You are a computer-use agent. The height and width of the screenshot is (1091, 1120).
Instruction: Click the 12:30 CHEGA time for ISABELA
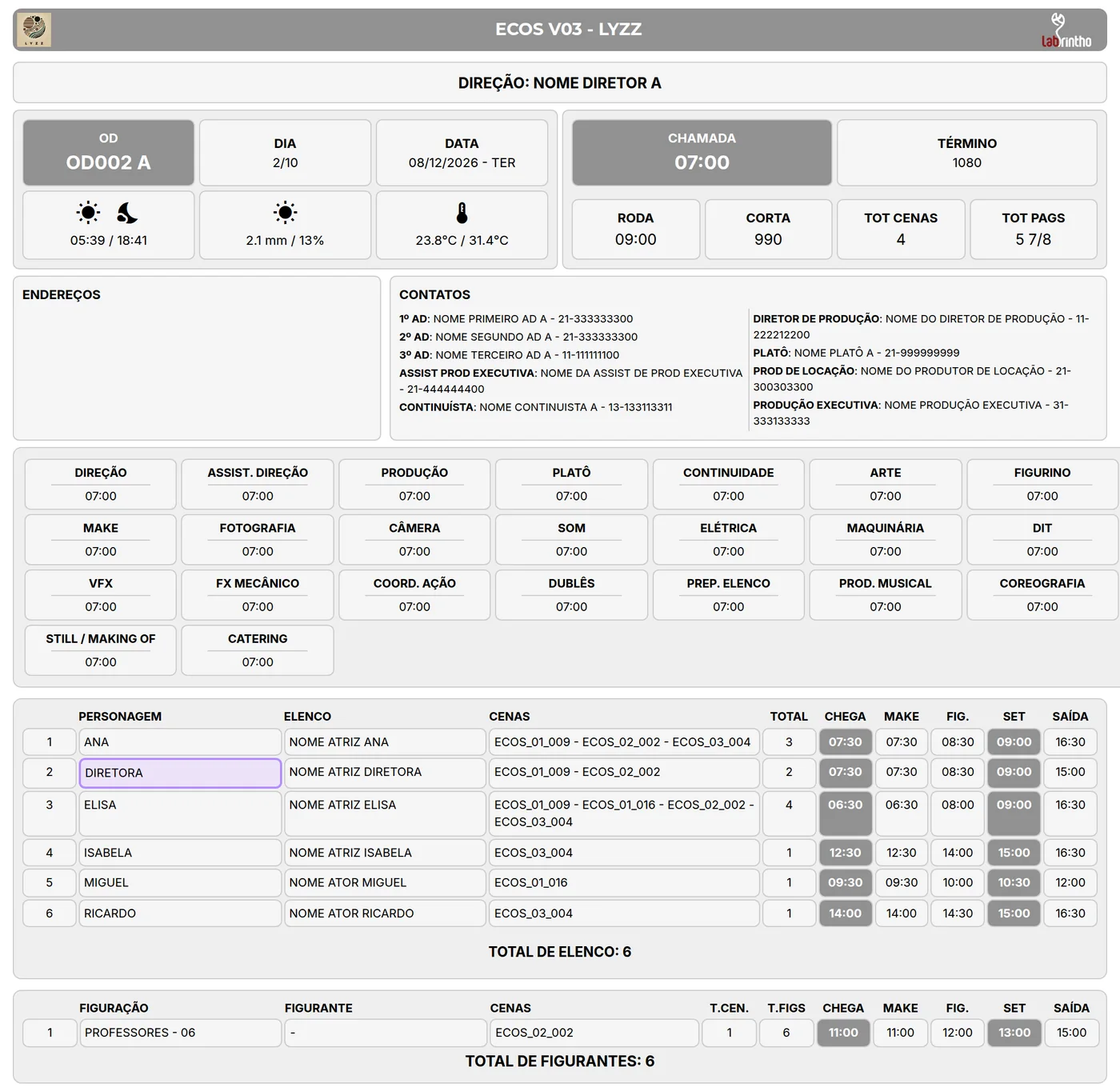pyautogui.click(x=845, y=853)
